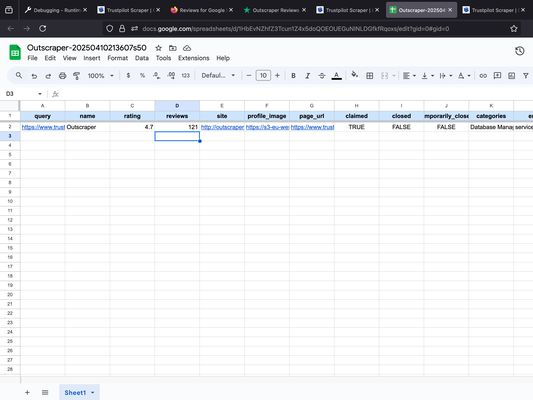Decrease font size minus button

249,75
